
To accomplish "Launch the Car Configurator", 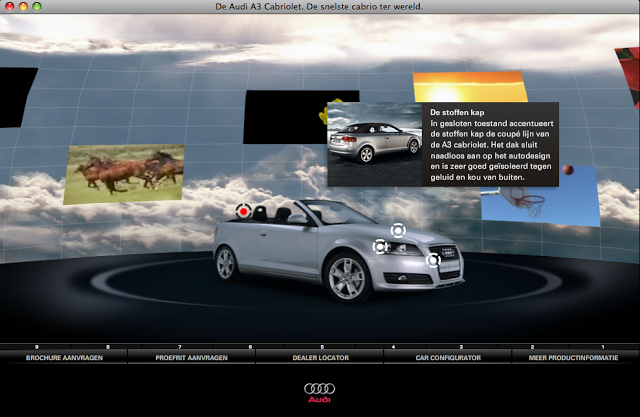I will click(448, 358).
